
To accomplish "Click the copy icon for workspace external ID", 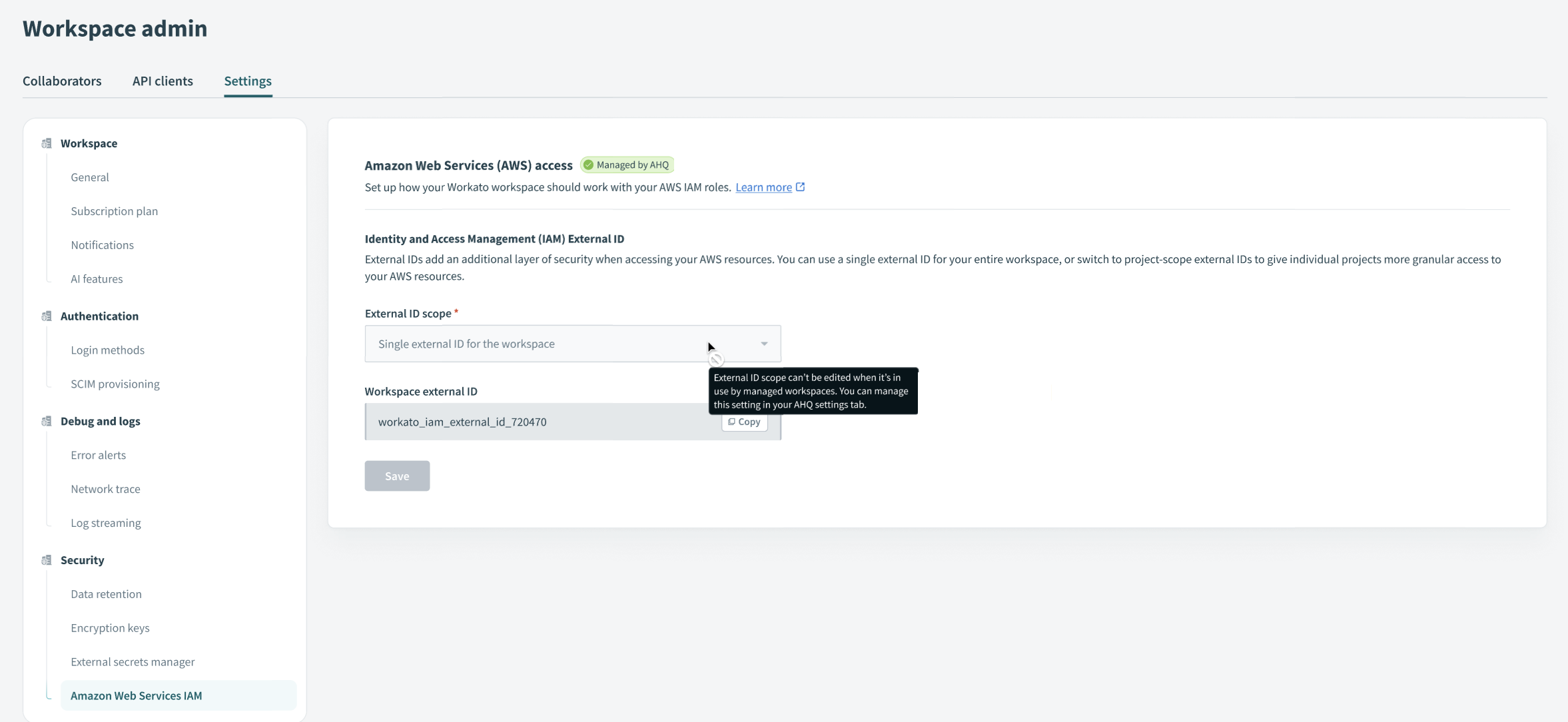I will pos(731,422).
